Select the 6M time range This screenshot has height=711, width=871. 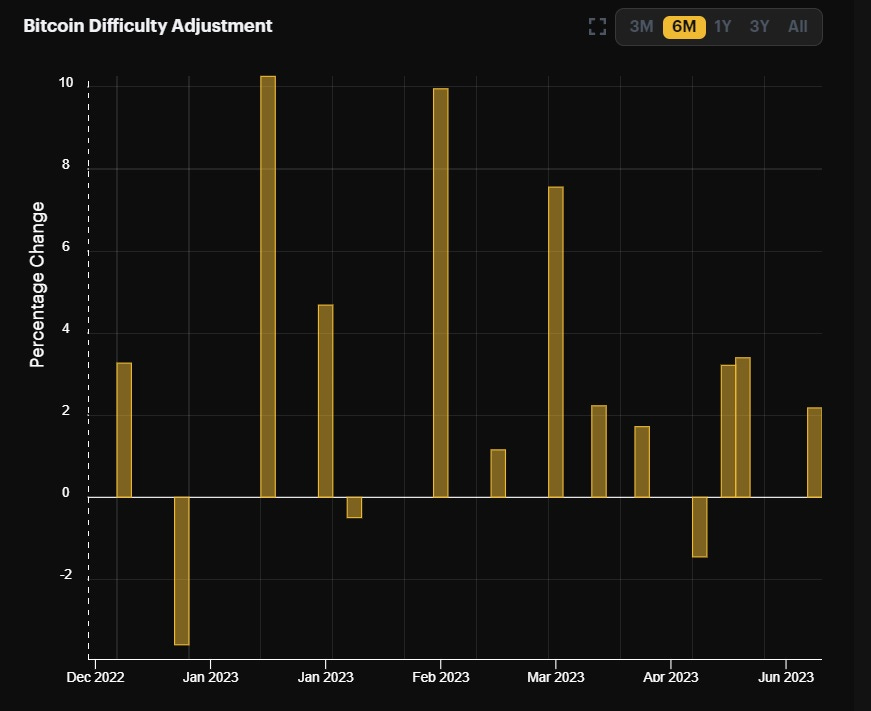coord(684,27)
